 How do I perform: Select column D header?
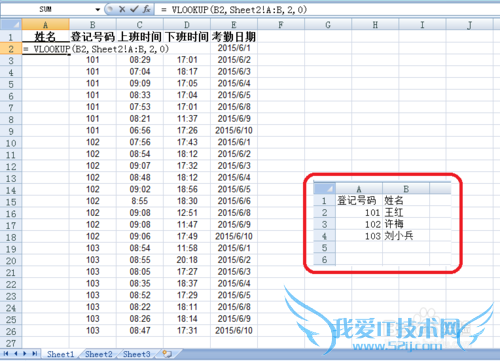[x=187, y=25]
